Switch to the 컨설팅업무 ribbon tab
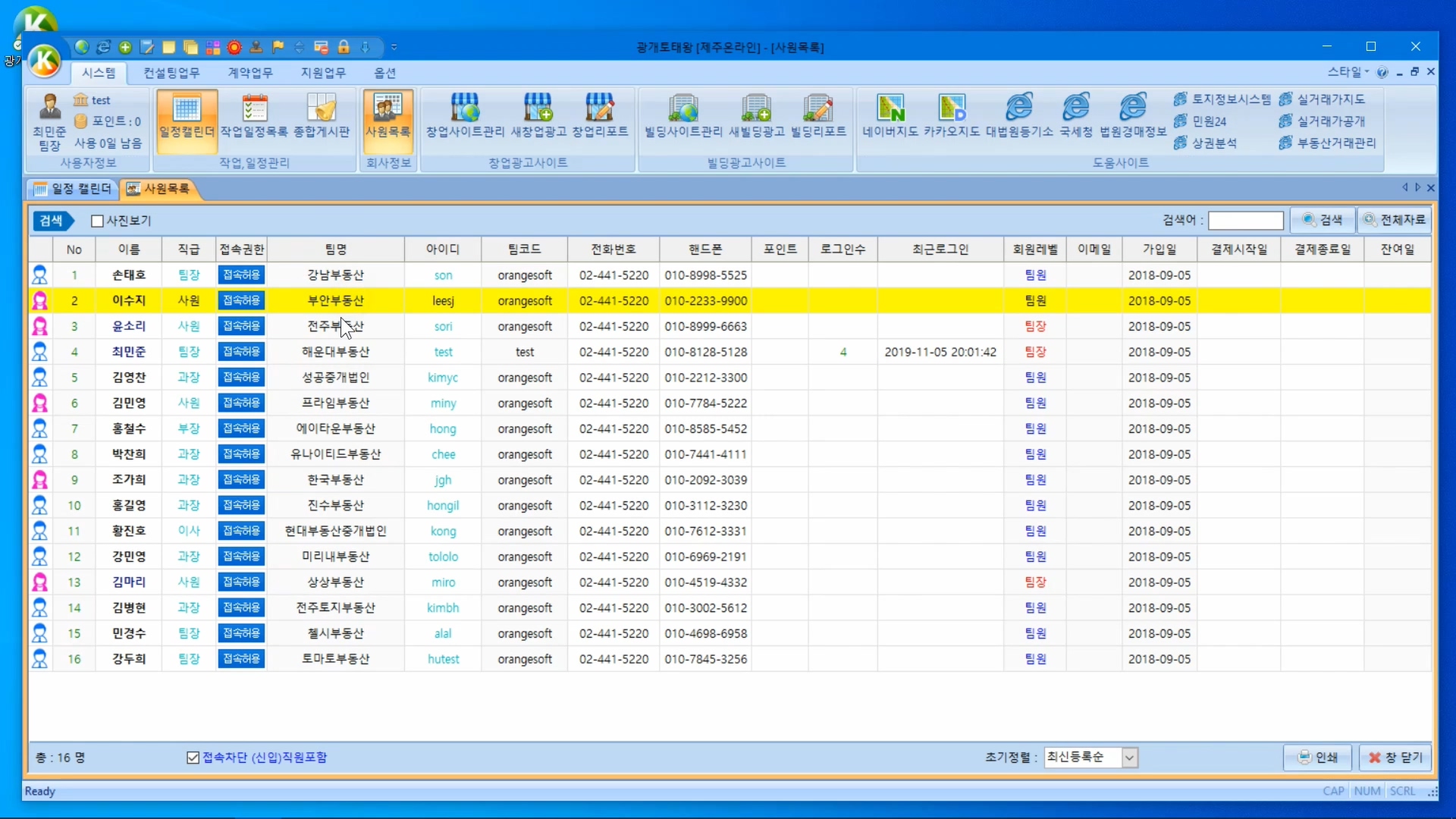This screenshot has height=819, width=1456. [x=171, y=73]
